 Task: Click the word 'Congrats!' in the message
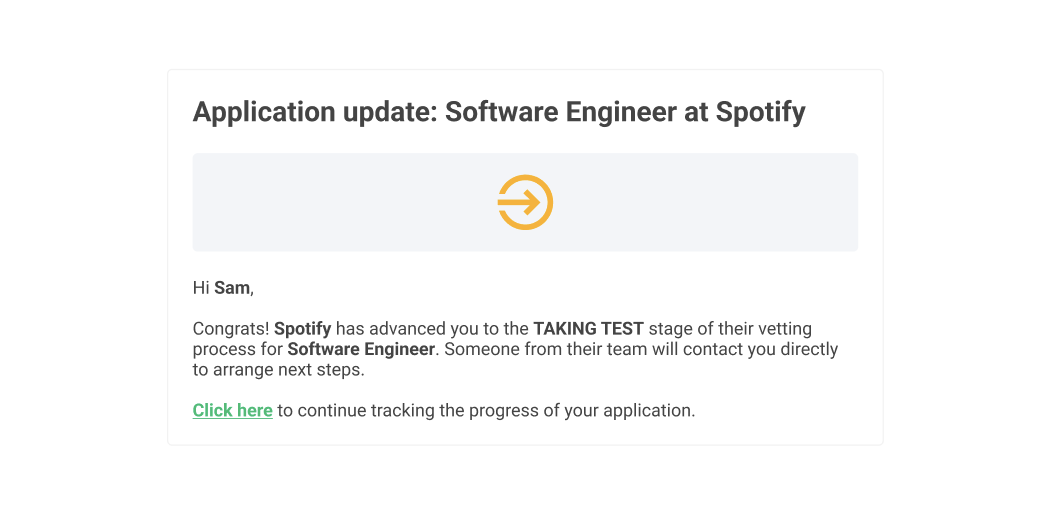click(232, 329)
